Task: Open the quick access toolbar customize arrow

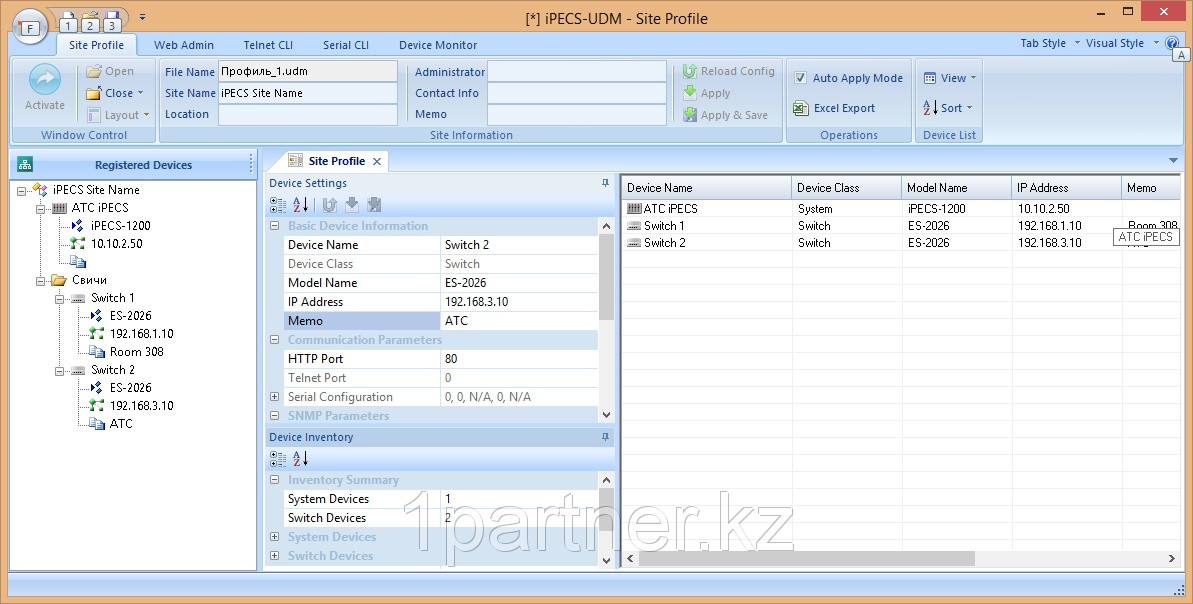Action: point(142,17)
